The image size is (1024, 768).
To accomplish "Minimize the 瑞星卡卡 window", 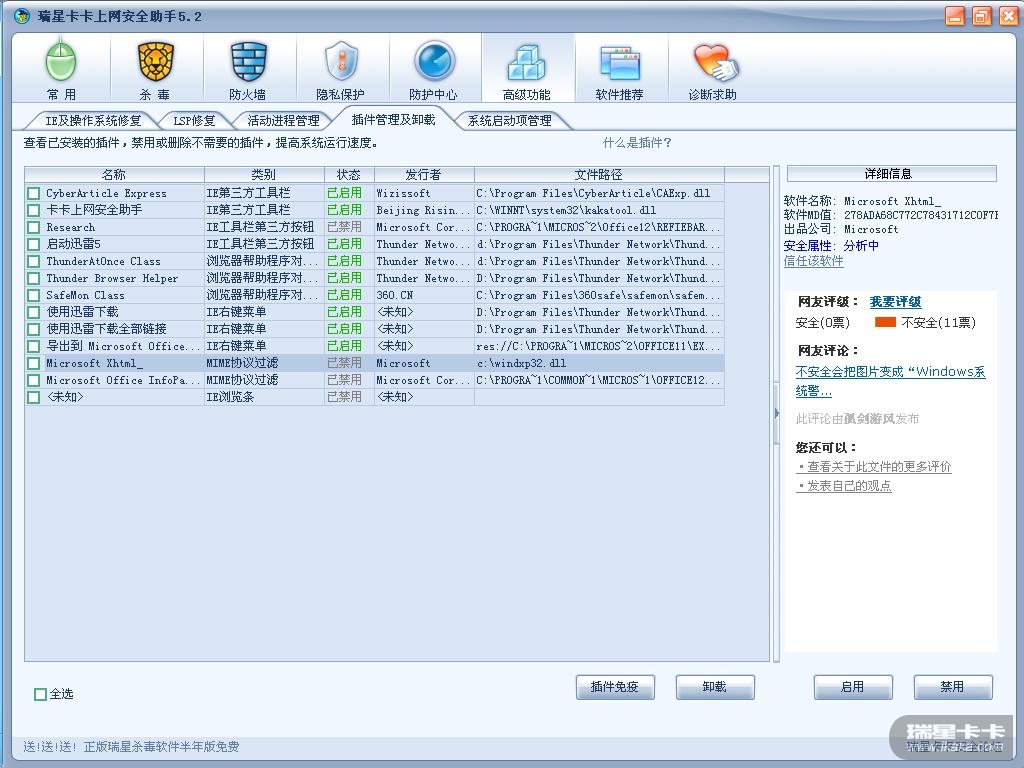I will [x=954, y=16].
